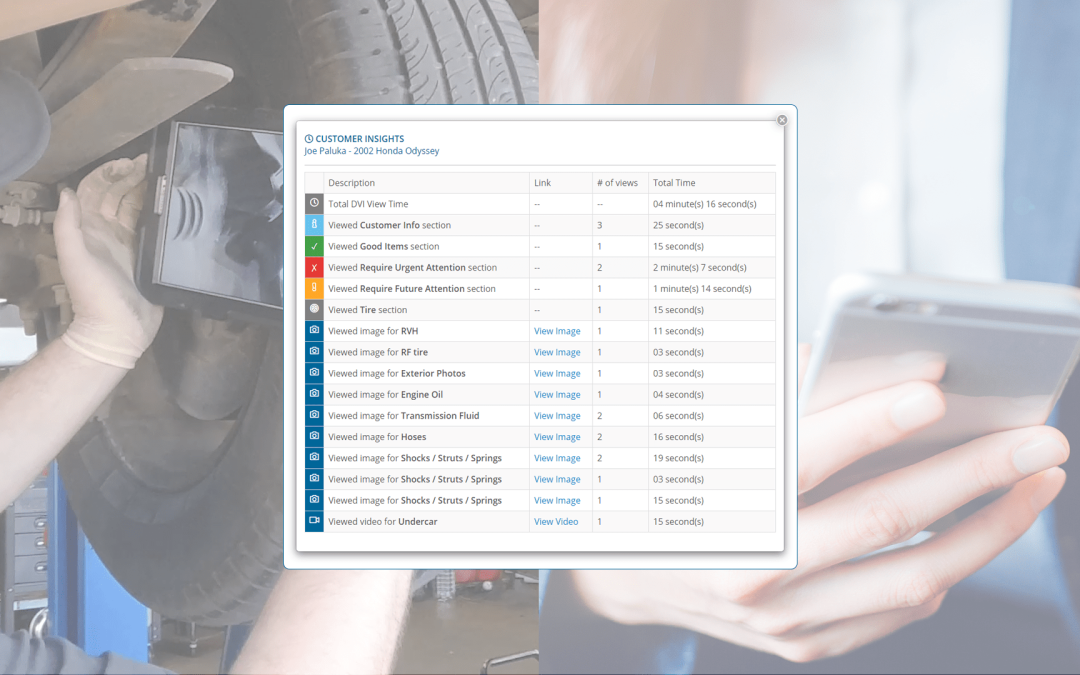This screenshot has height=675, width=1080.
Task: Click the camera icon on the Hoses row
Action: tap(313, 436)
